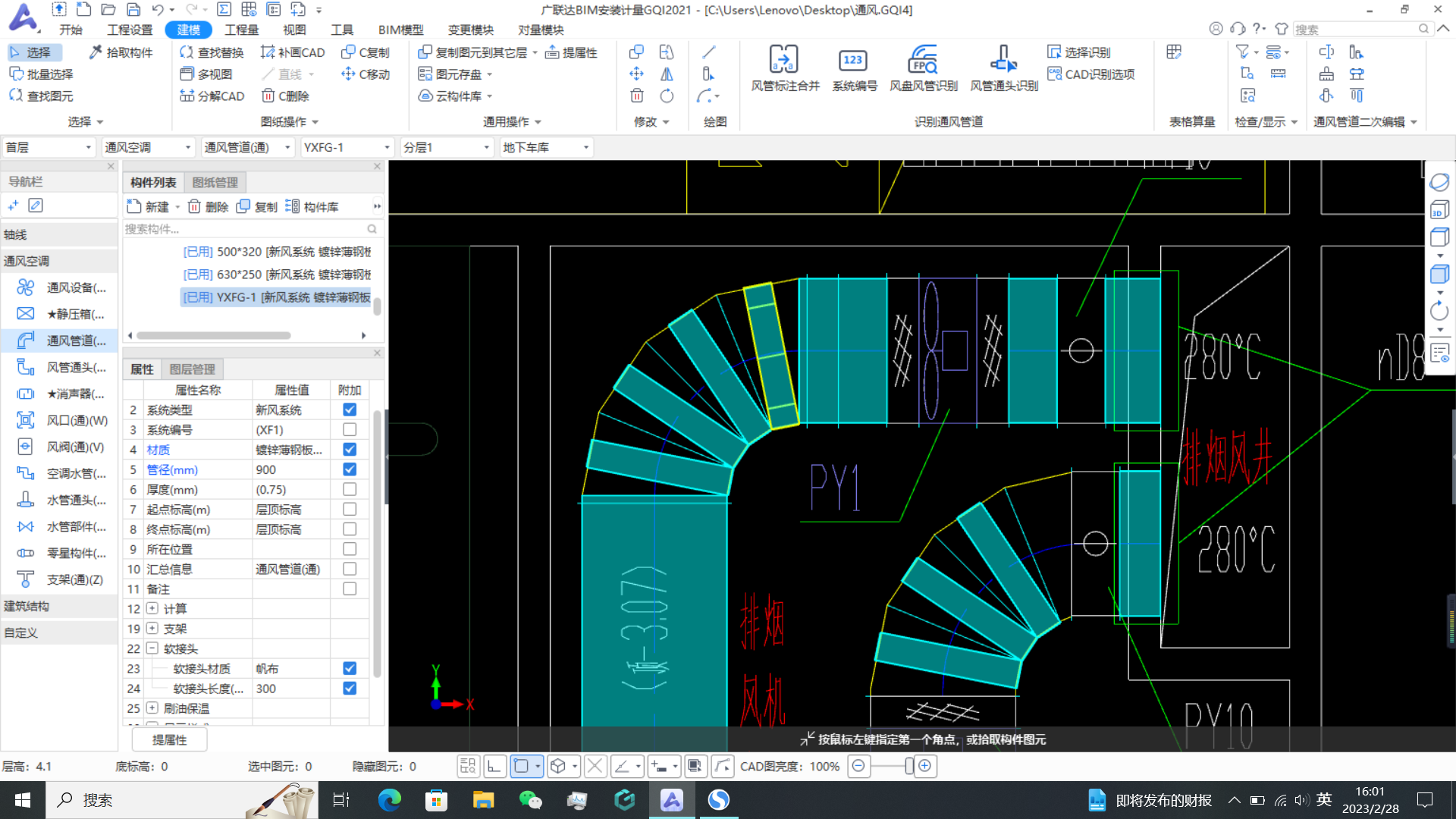Image resolution: width=1456 pixels, height=819 pixels.
Task: Enable 终点标高(m) additional checkbox
Action: (350, 529)
